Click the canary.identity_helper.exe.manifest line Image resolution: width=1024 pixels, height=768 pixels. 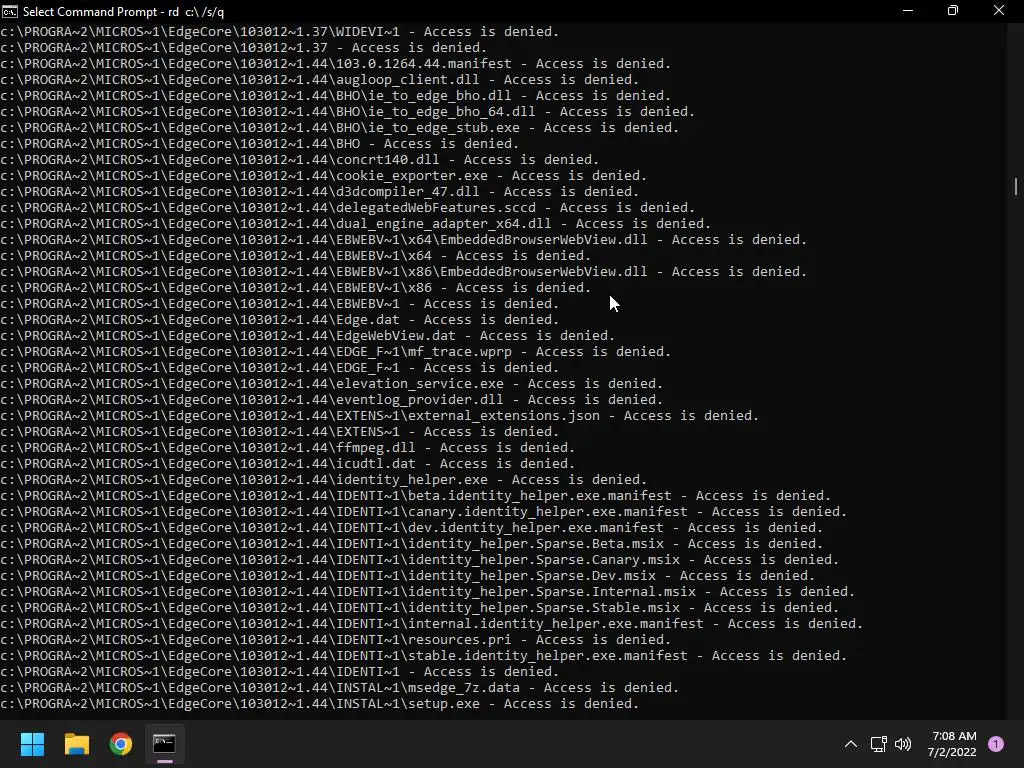tap(424, 511)
